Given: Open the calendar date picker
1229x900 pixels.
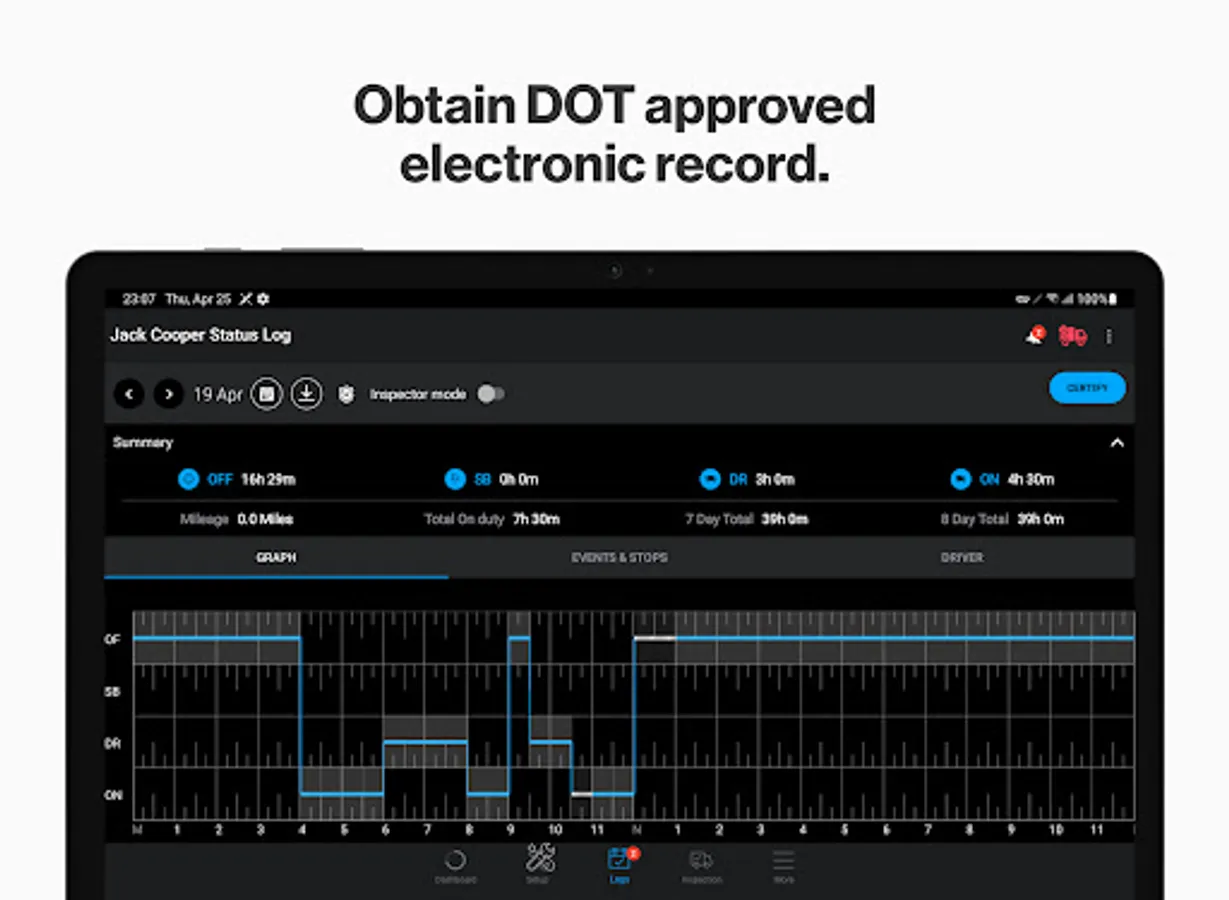Looking at the screenshot, I should [265, 394].
